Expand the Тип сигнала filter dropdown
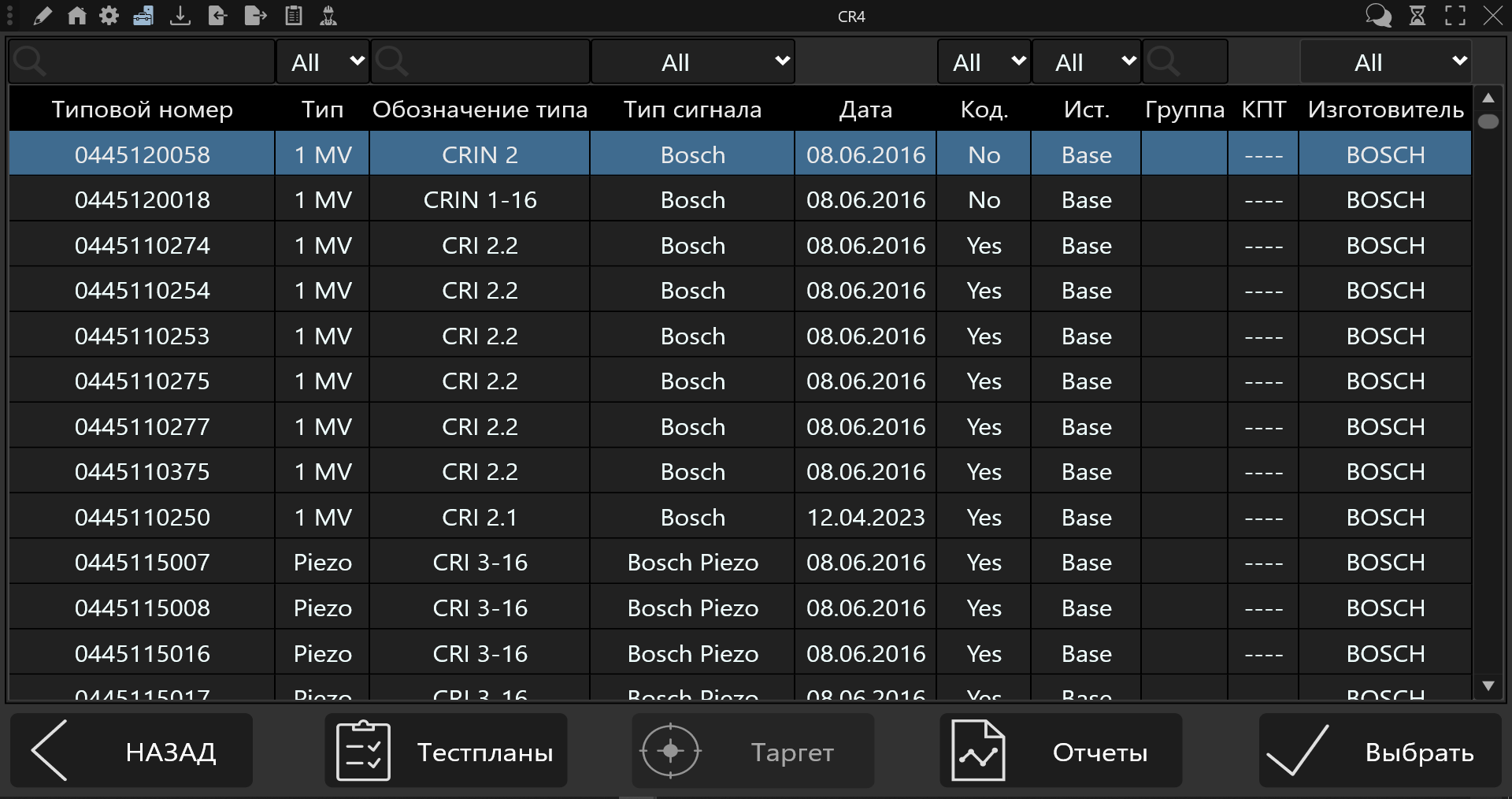The height and width of the screenshot is (799, 1512). click(693, 61)
